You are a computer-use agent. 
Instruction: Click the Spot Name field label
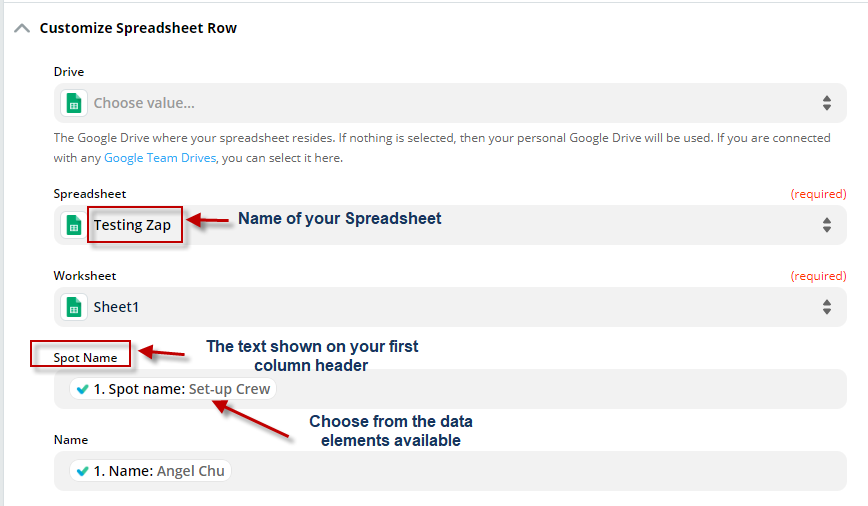pos(85,357)
